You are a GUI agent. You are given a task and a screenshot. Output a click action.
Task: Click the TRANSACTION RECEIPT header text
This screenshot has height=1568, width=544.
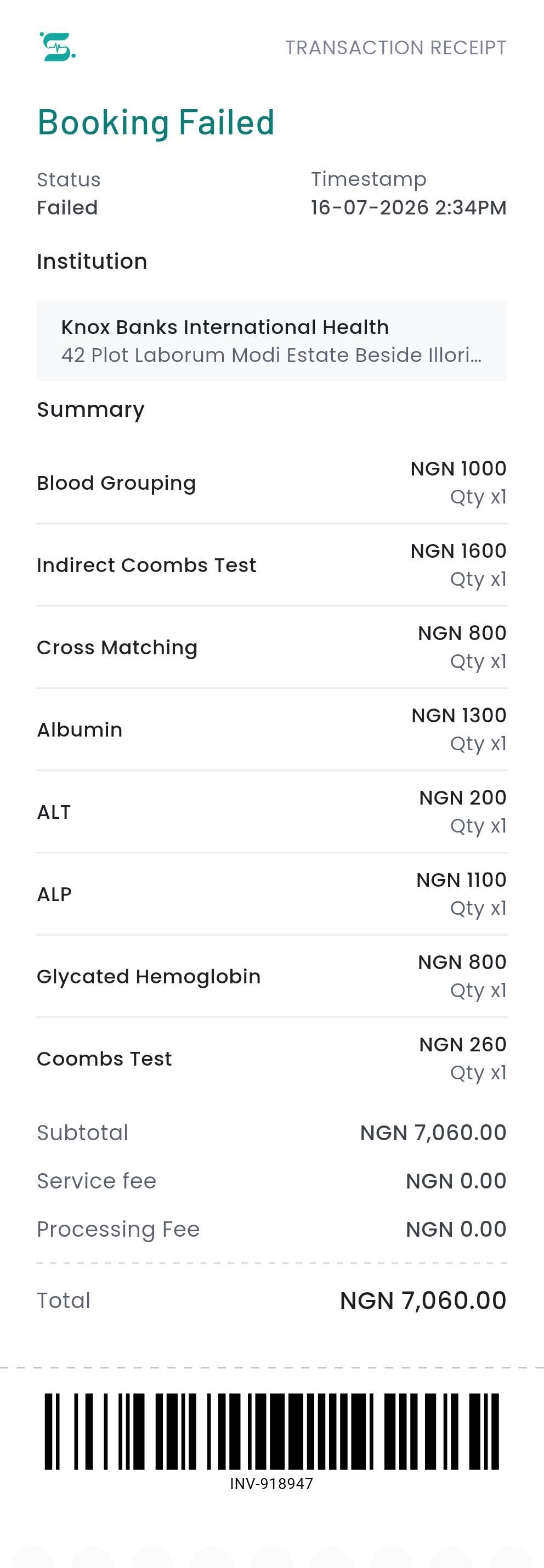point(395,48)
